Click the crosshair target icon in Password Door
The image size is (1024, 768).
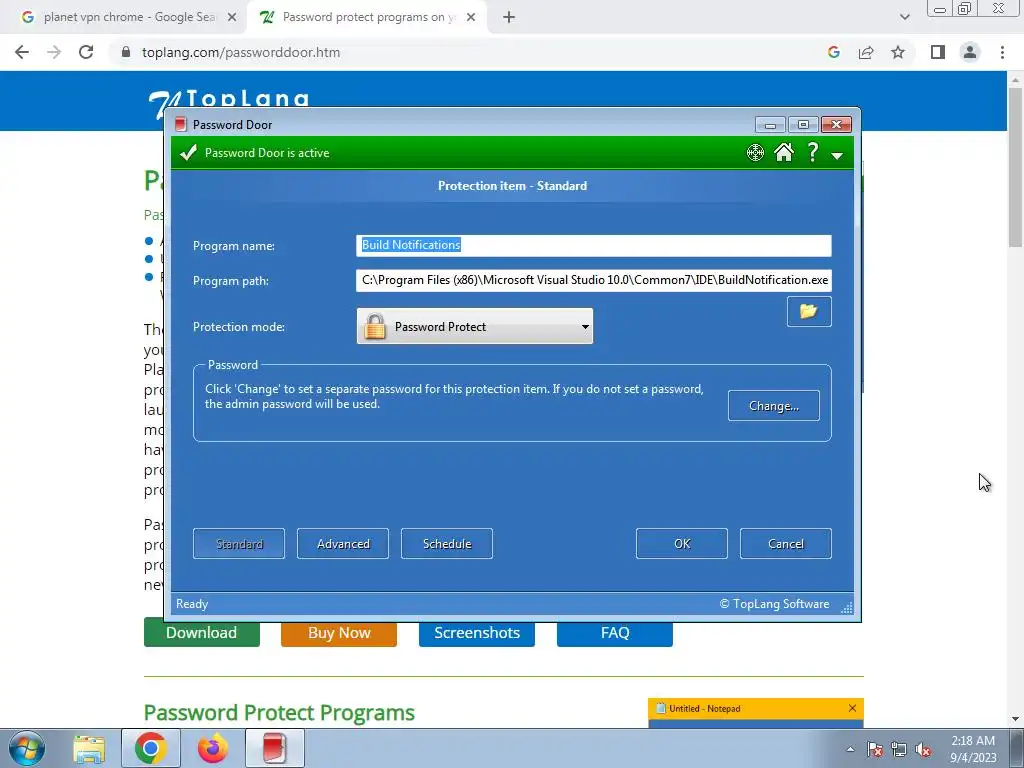tap(755, 153)
